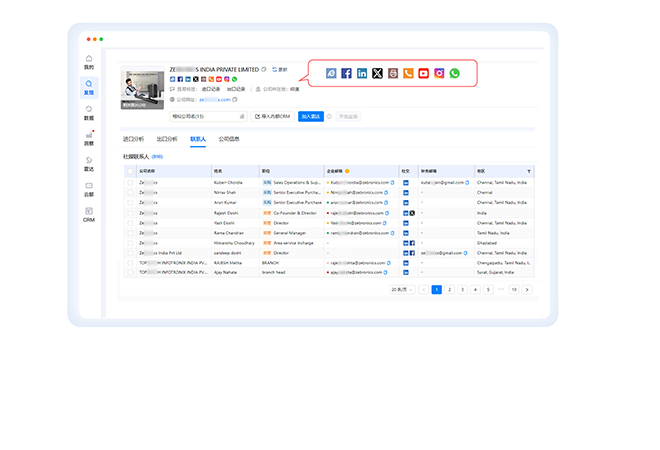Open company X (Twitter) icon under company name
The image size is (660, 450).
(x=196, y=79)
